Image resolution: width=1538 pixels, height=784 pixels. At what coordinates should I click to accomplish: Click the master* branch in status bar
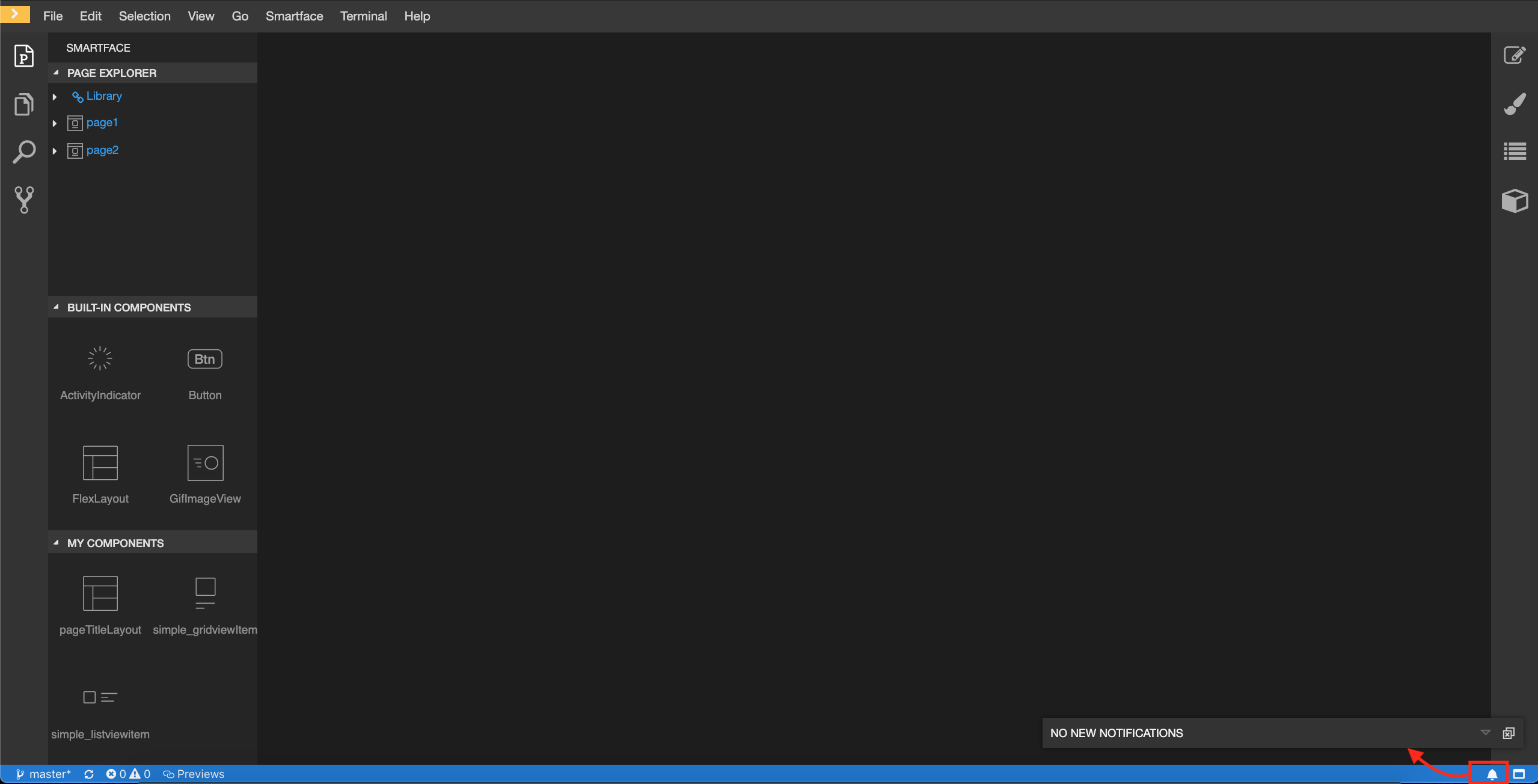[43, 774]
